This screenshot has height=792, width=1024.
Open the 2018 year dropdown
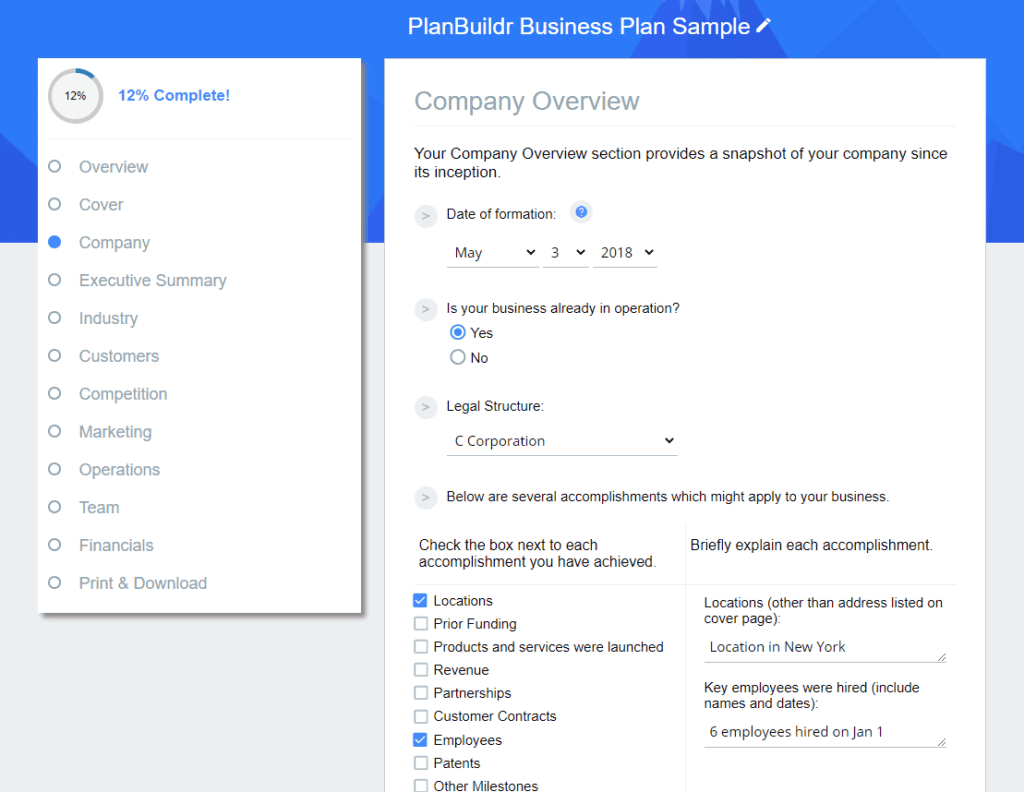625,252
